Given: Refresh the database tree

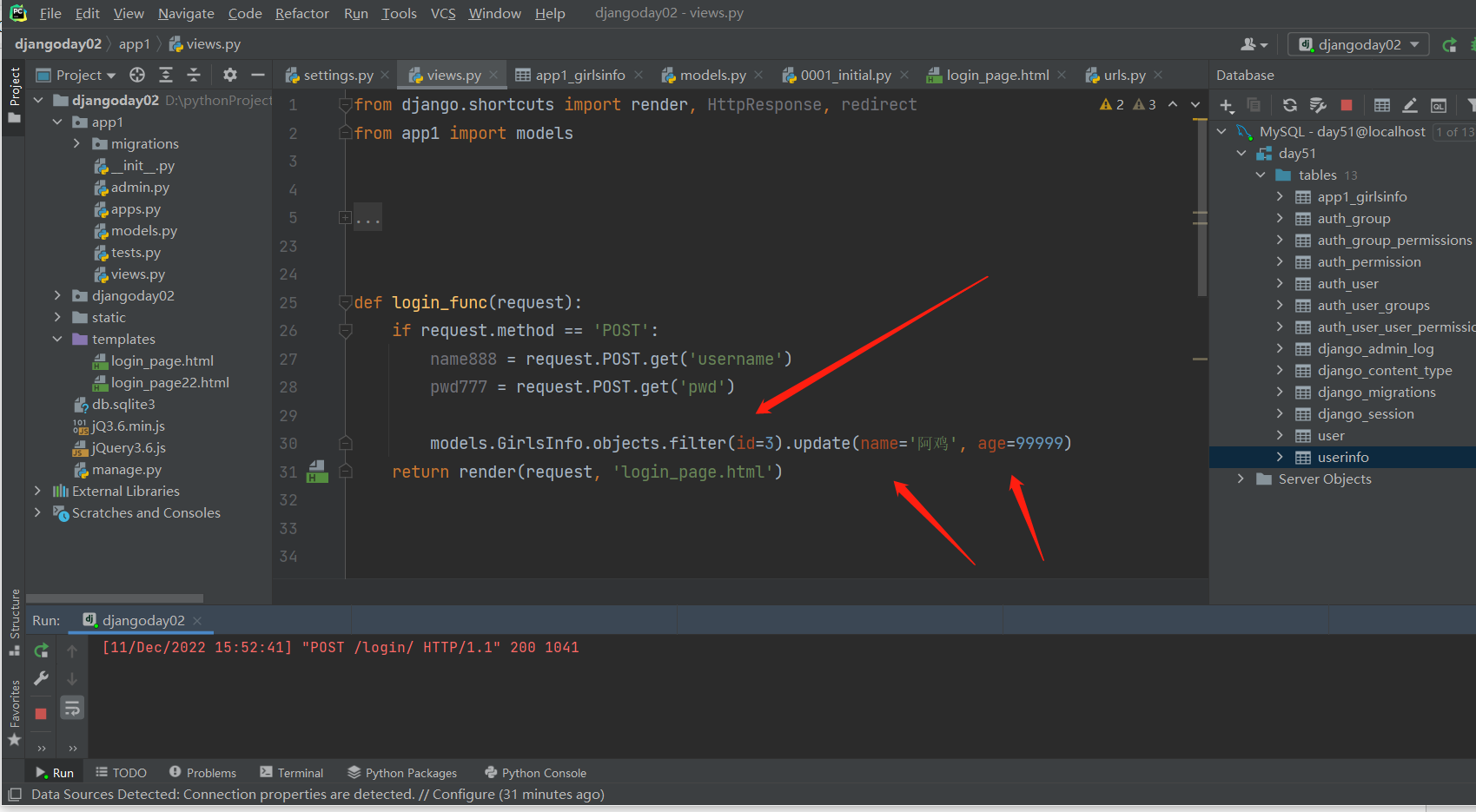Looking at the screenshot, I should pos(1290,106).
